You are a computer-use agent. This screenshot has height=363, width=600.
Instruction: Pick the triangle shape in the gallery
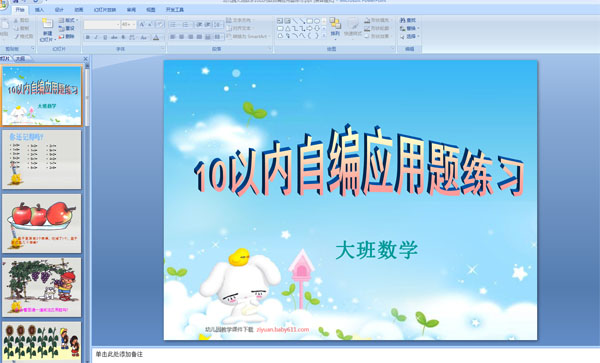(x=287, y=28)
